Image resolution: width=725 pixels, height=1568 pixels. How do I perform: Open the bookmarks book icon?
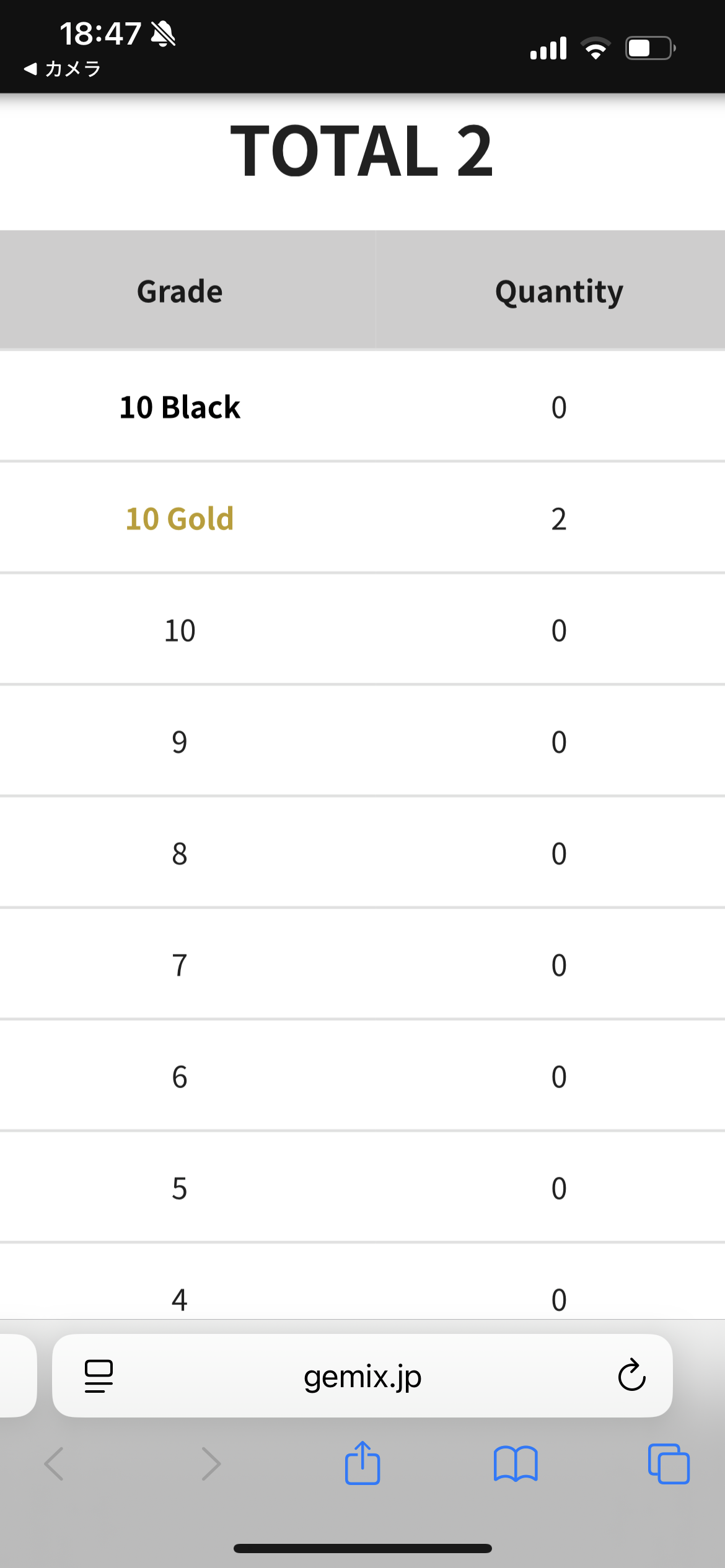tap(516, 1464)
